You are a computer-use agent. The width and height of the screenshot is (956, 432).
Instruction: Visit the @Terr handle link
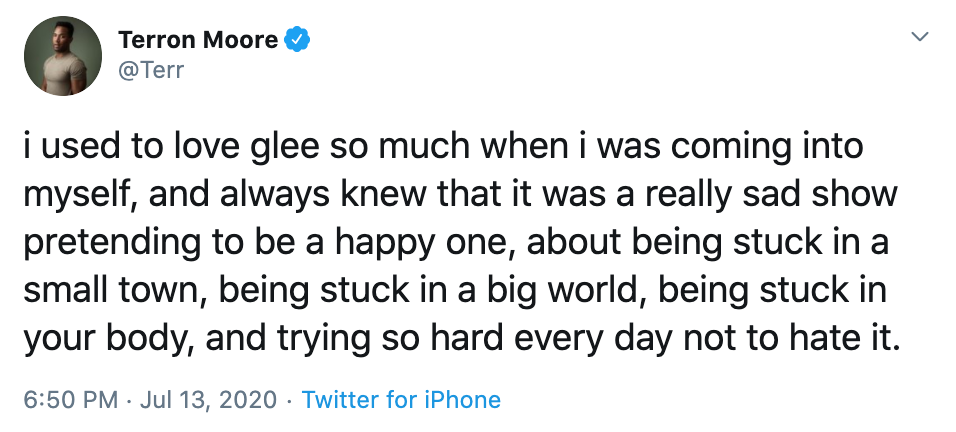coord(151,71)
